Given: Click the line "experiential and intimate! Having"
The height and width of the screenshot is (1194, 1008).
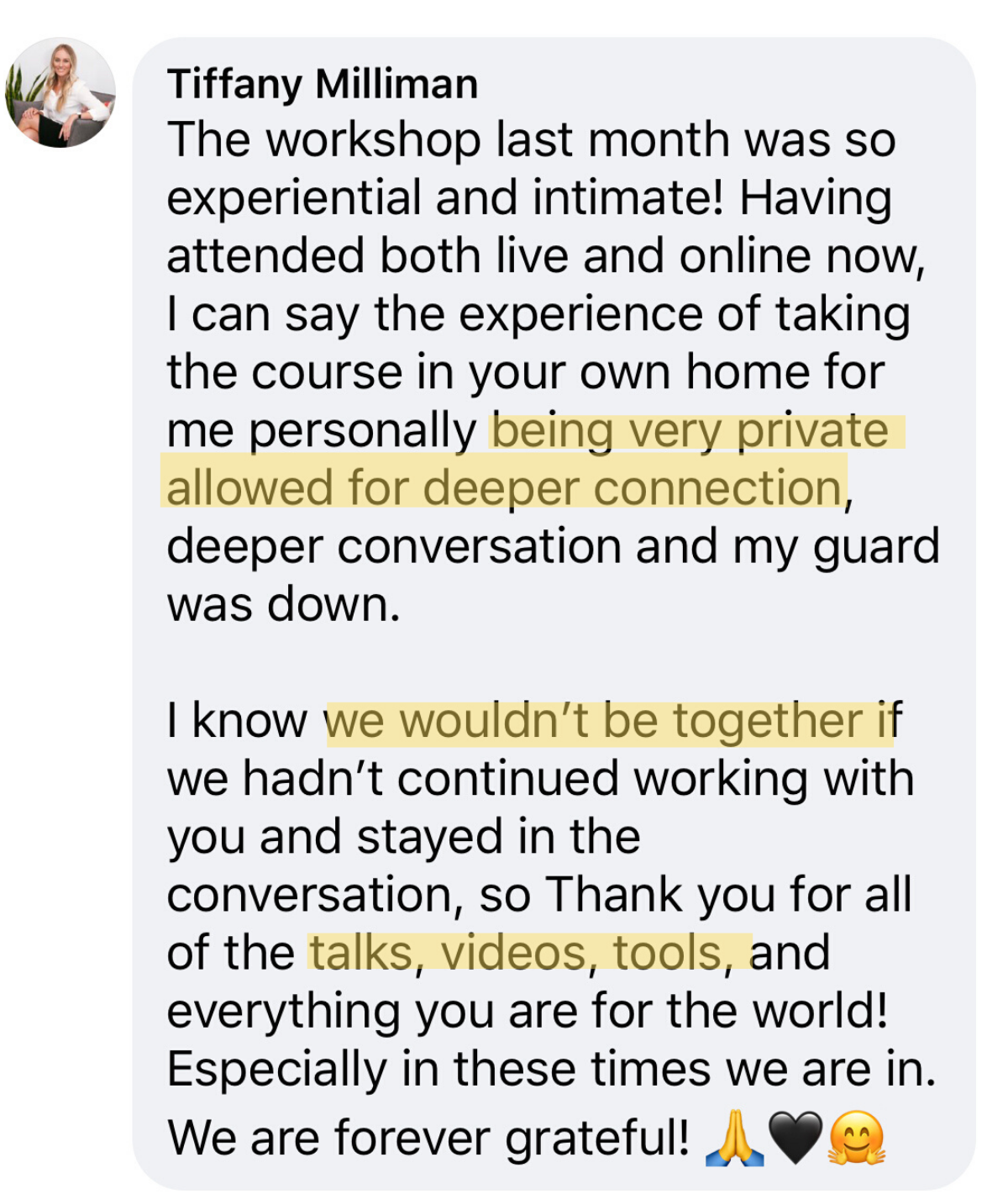Looking at the screenshot, I should 529,198.
